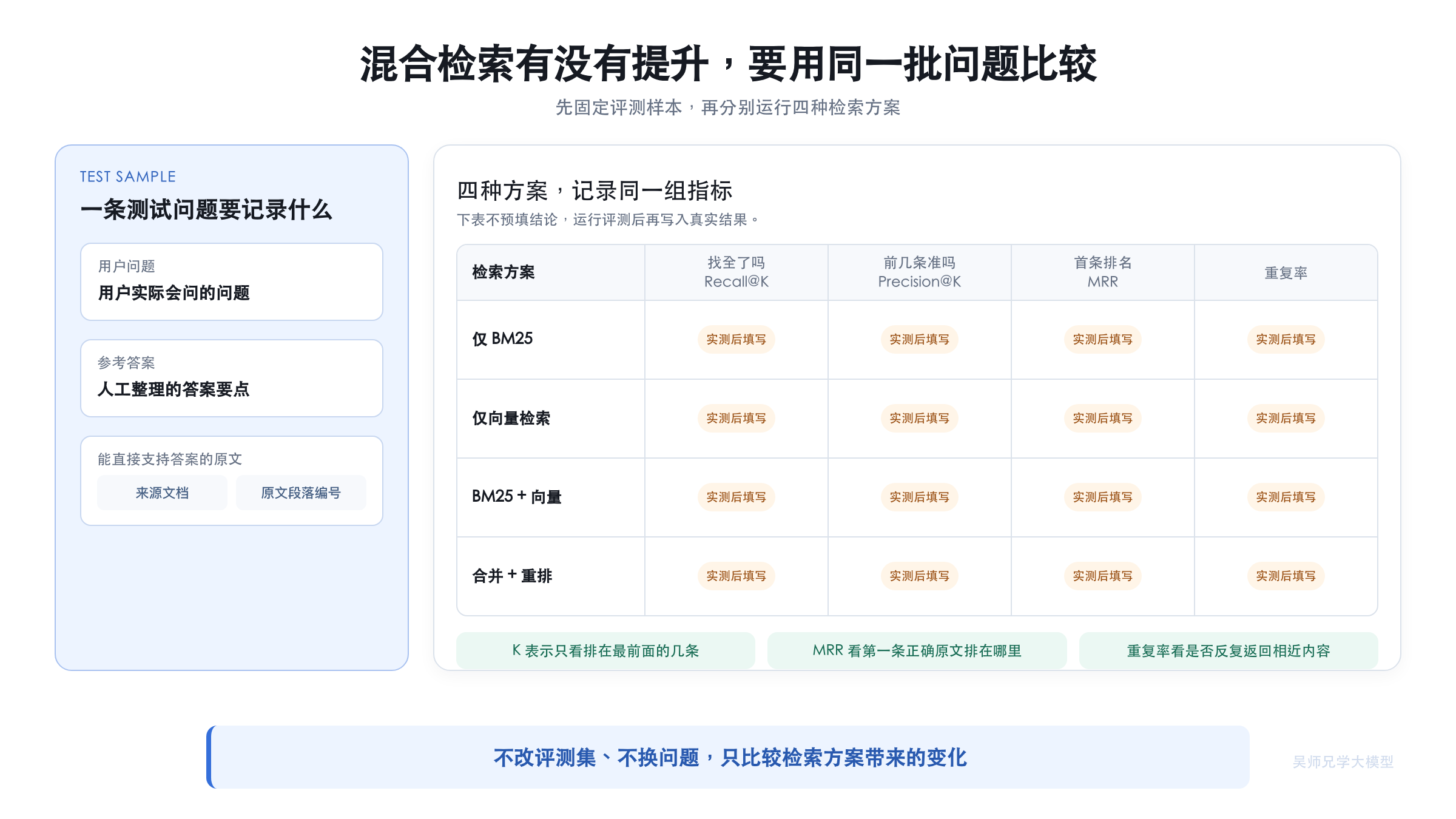1456x819 pixels.
Task: Select the 仅向量检索 row label
Action: click(511, 418)
